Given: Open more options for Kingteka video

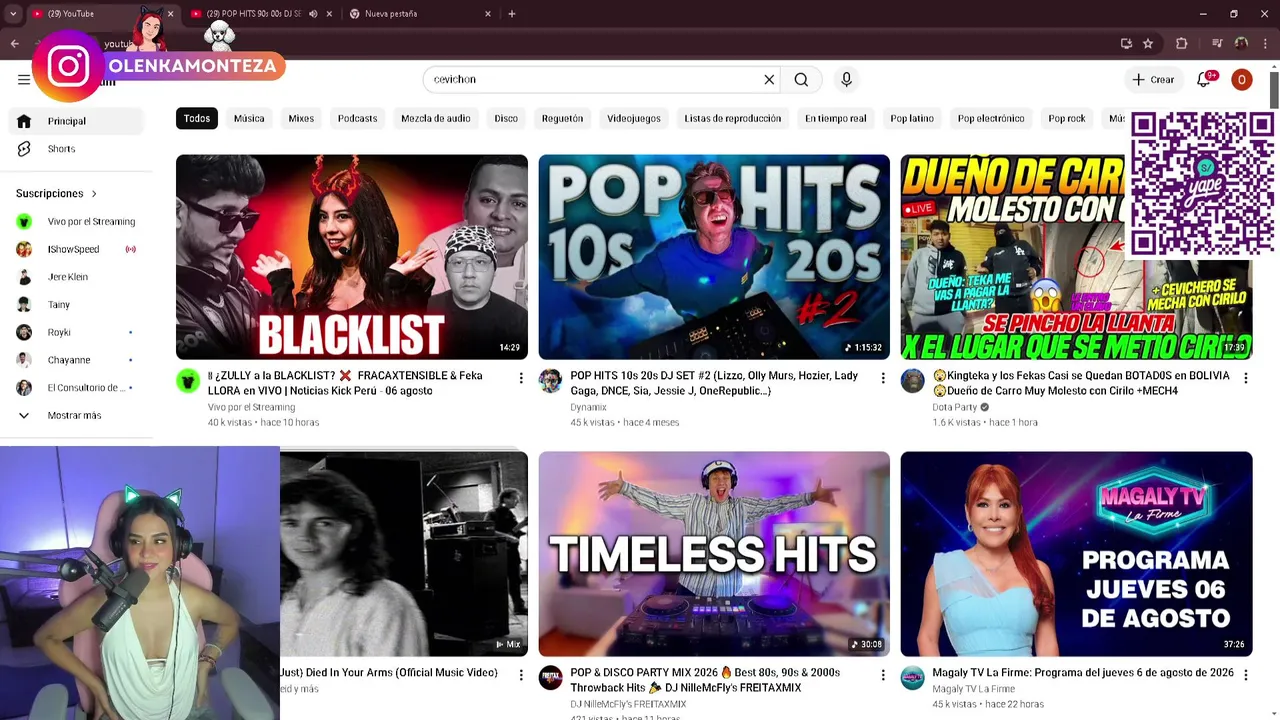Looking at the screenshot, I should click(1245, 378).
